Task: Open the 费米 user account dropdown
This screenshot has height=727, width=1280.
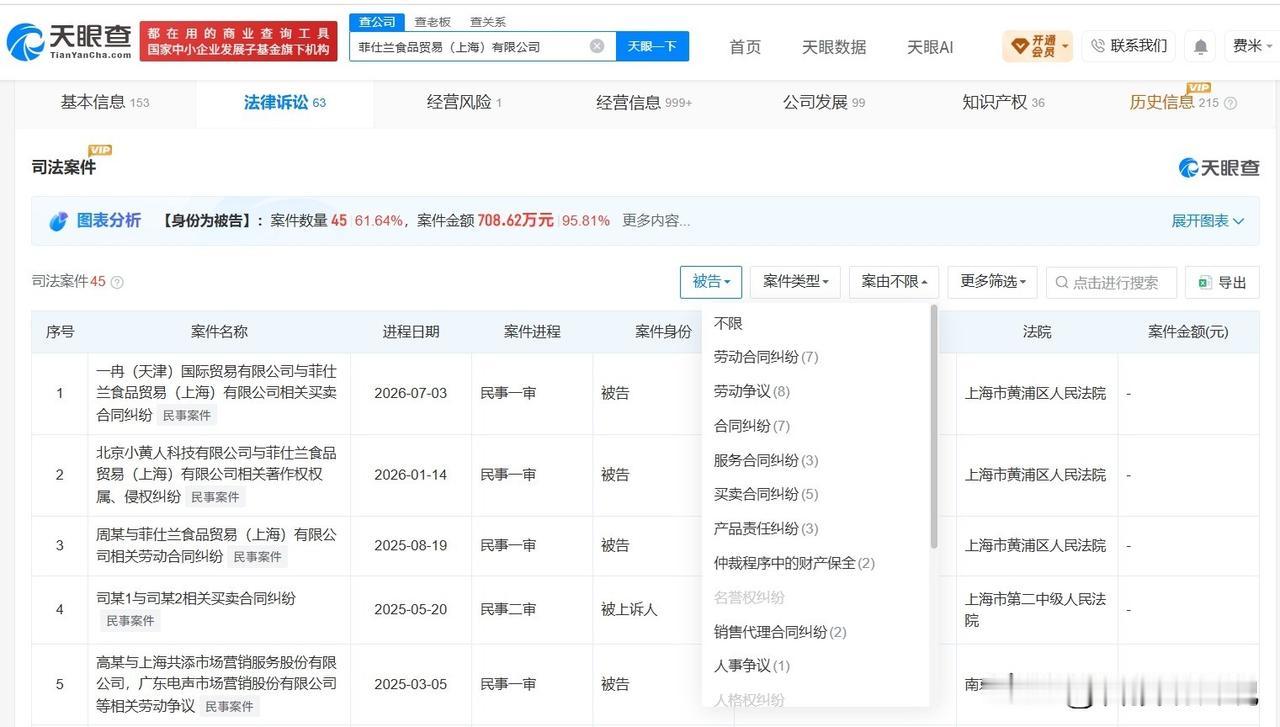Action: [x=1252, y=46]
